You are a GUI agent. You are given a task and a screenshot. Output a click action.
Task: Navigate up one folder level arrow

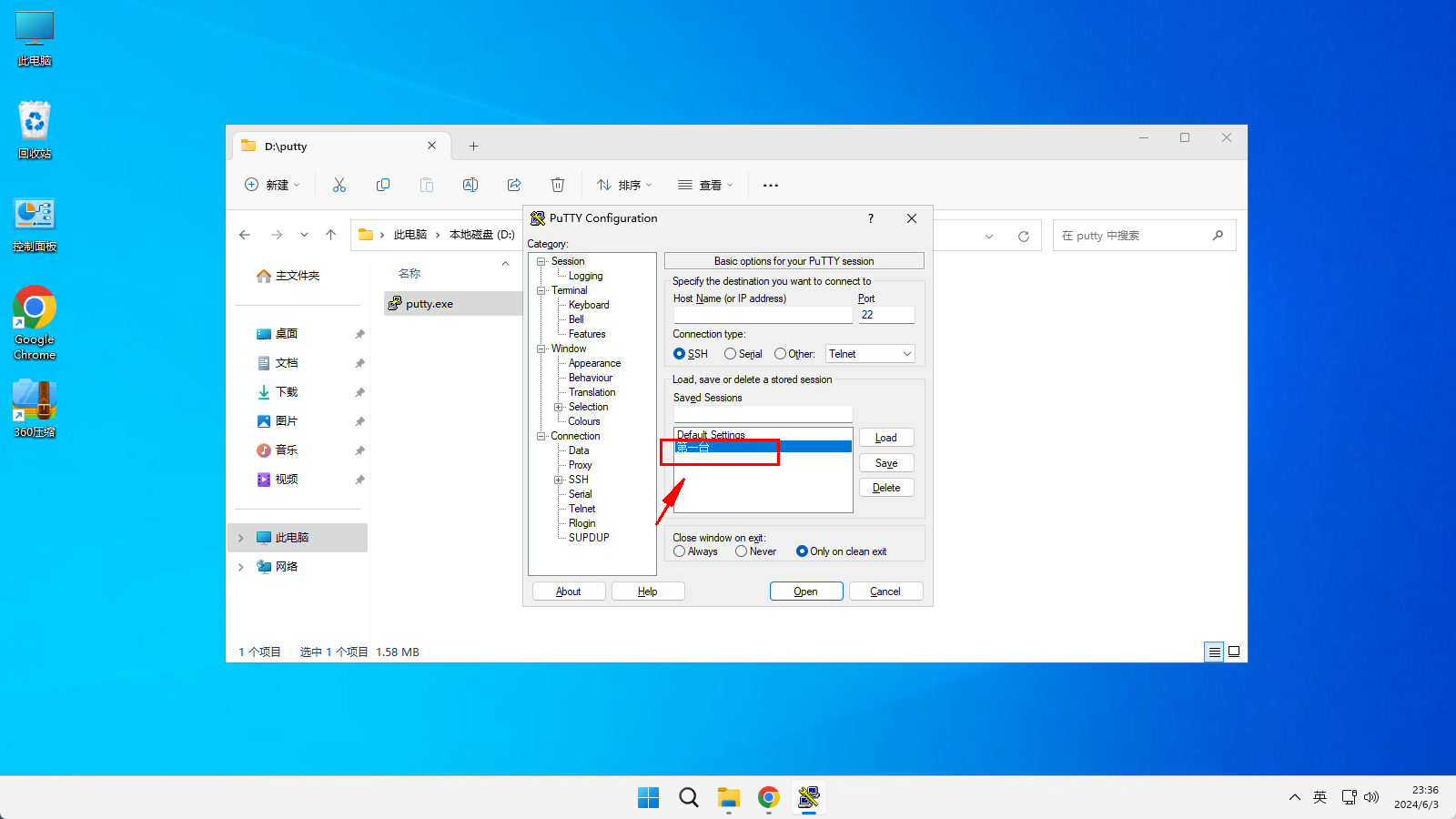pos(331,235)
